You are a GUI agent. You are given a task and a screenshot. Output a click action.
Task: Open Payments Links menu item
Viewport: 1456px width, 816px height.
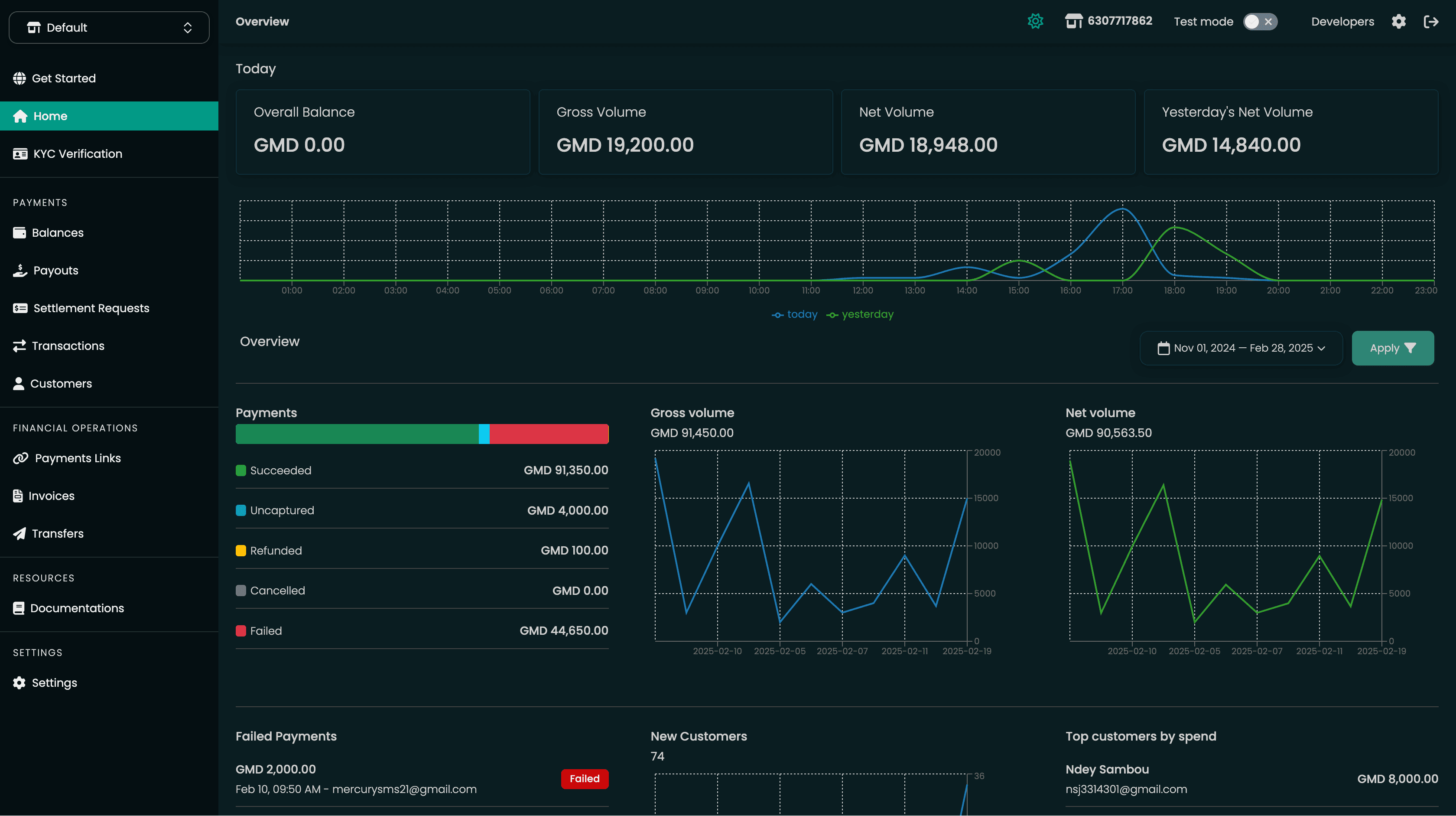109,458
